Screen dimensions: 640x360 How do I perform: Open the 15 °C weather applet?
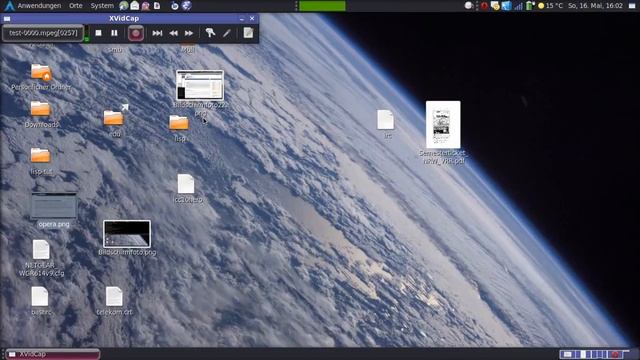pos(550,6)
